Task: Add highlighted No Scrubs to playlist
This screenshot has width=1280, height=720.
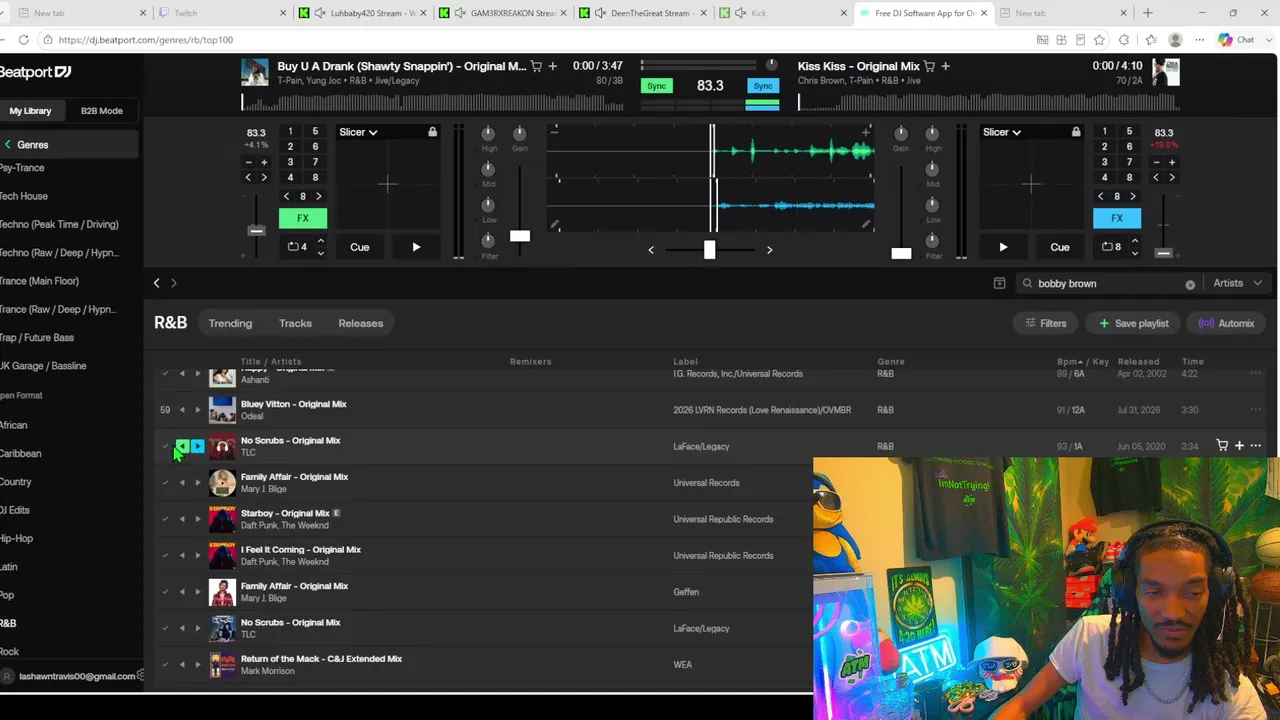Action: point(1239,446)
